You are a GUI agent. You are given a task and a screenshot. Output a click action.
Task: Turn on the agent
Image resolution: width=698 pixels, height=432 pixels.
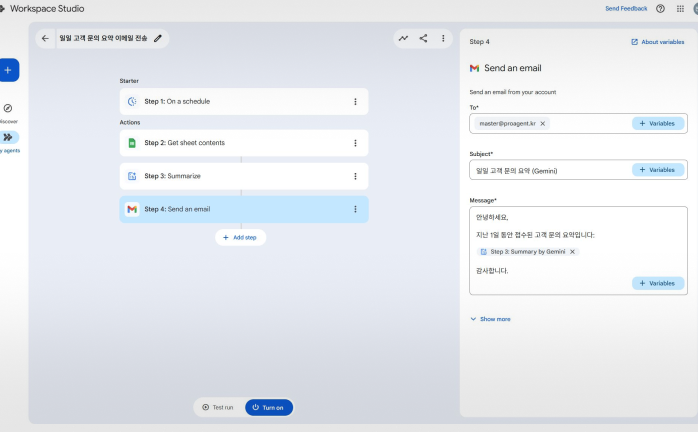point(268,408)
